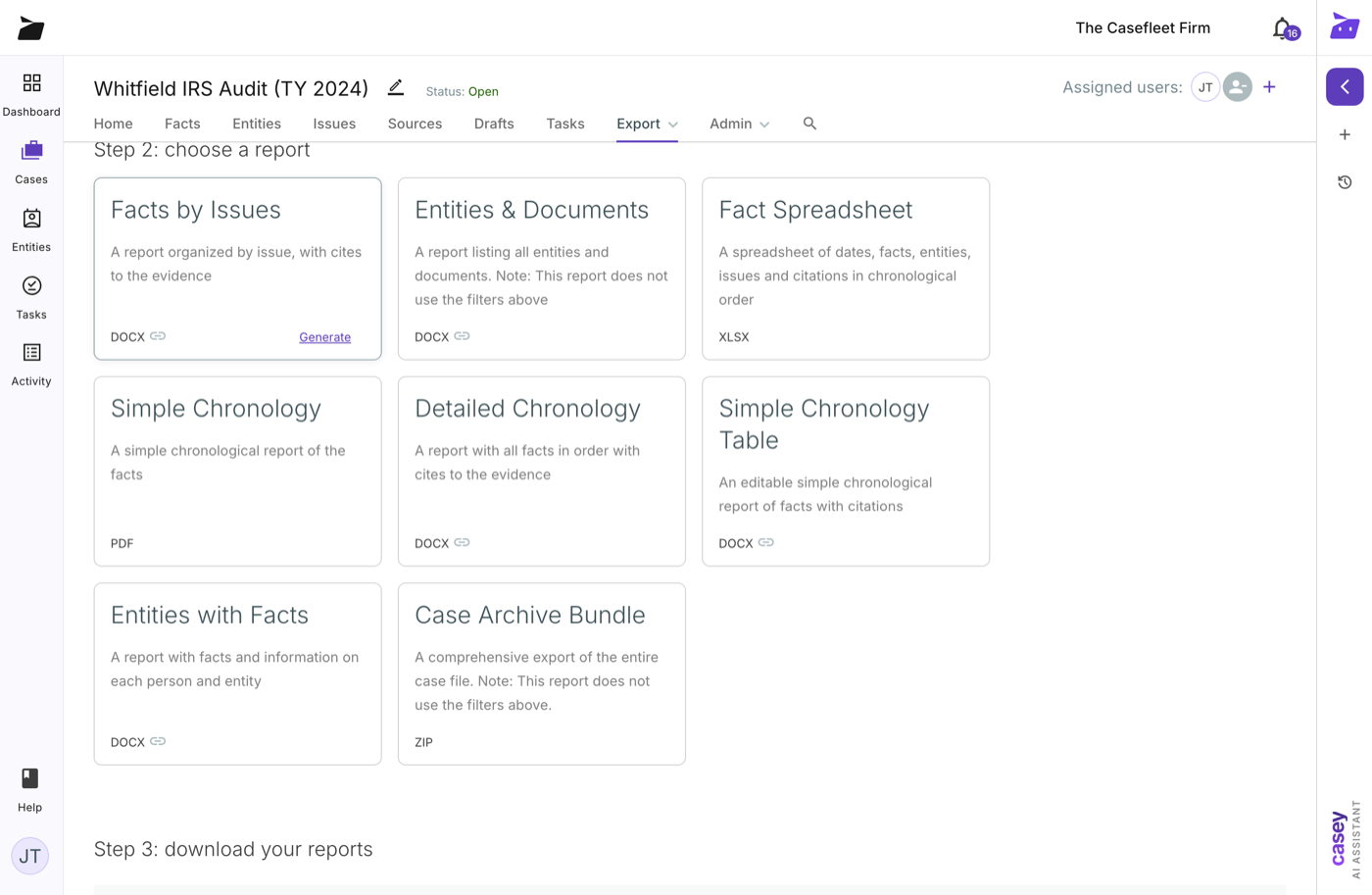Open the Entities tab in case navigation
The height and width of the screenshot is (895, 1372).
click(x=257, y=124)
